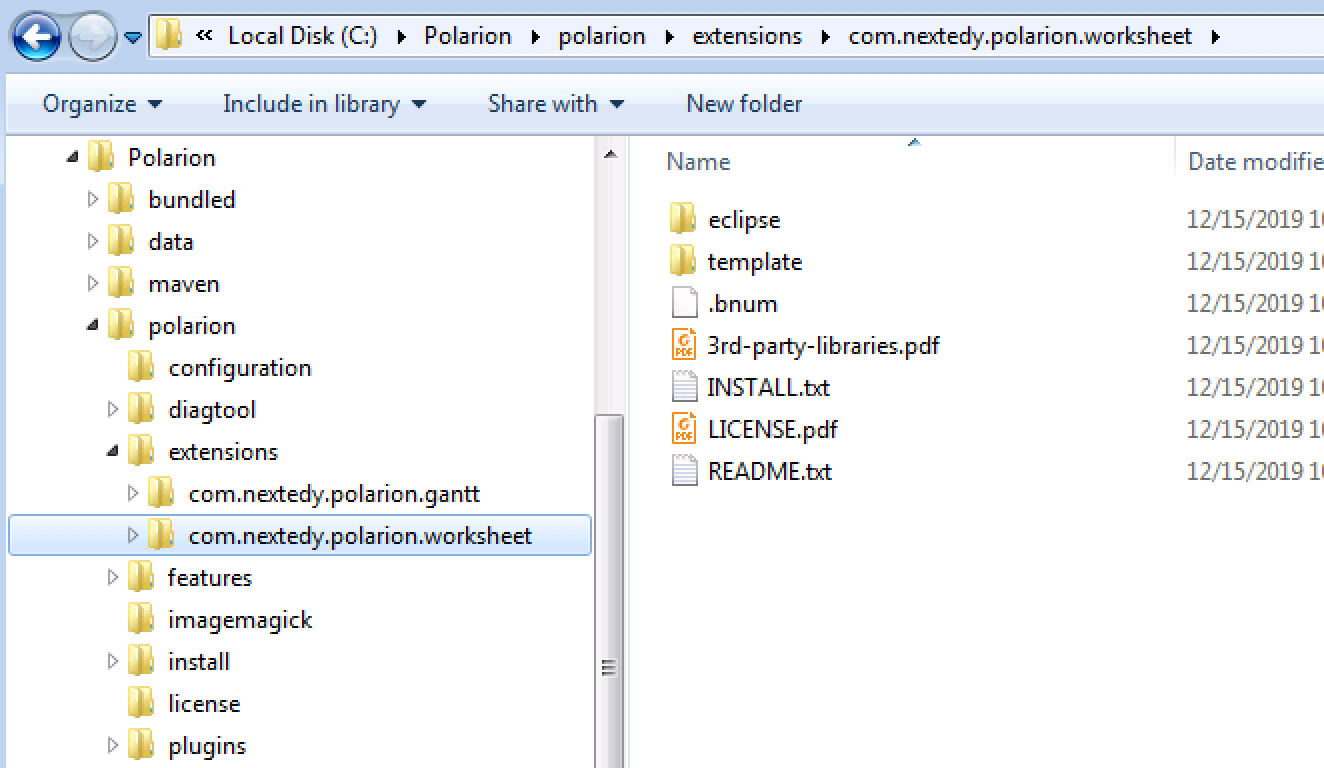Click the LICENSE.pdf PDF icon
The width and height of the screenshot is (1324, 768).
pyautogui.click(x=684, y=429)
